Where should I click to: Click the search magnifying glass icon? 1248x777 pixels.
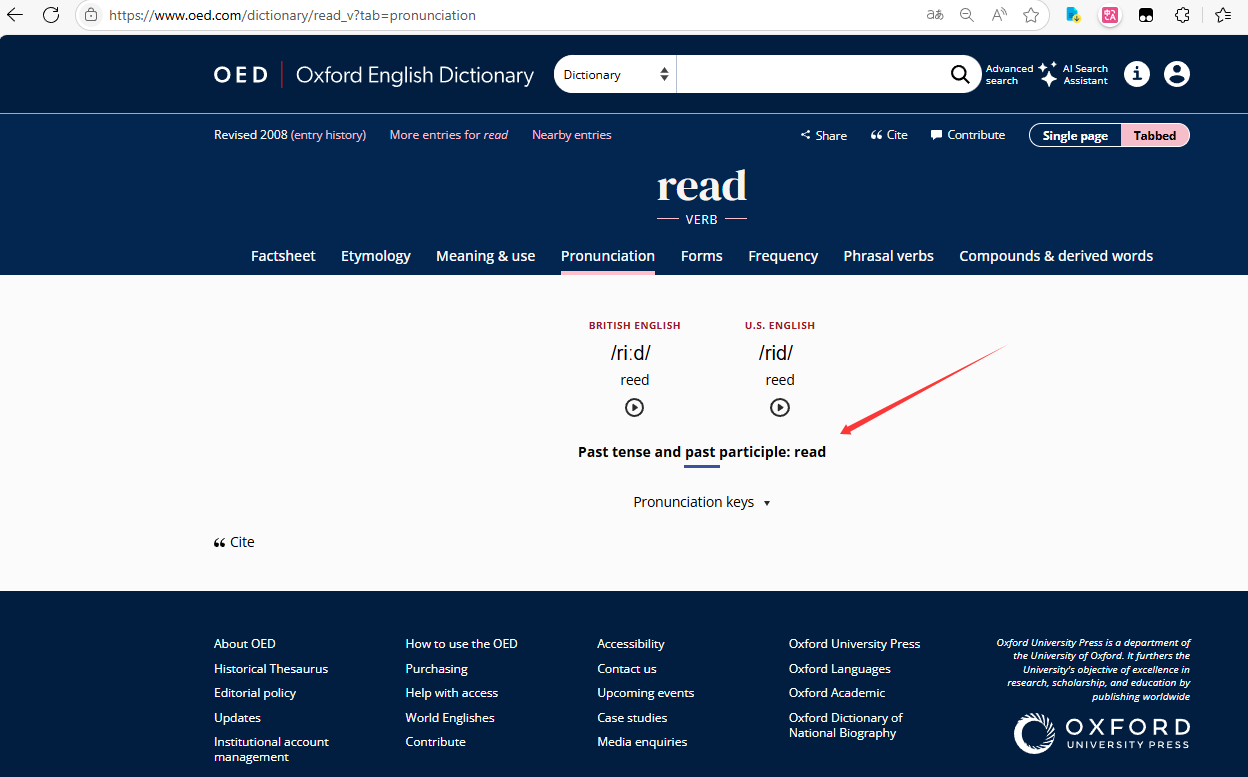959,75
